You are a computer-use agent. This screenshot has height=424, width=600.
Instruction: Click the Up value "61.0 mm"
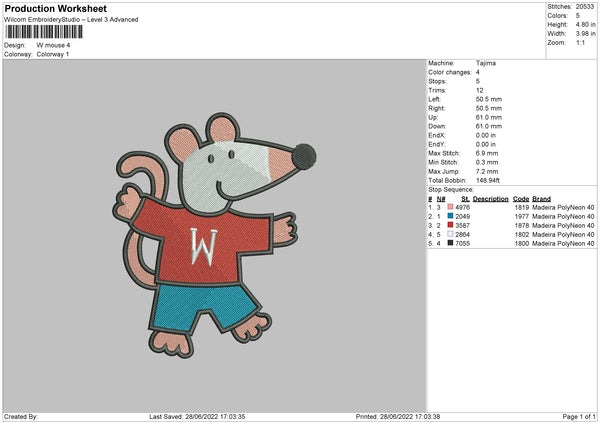point(489,117)
